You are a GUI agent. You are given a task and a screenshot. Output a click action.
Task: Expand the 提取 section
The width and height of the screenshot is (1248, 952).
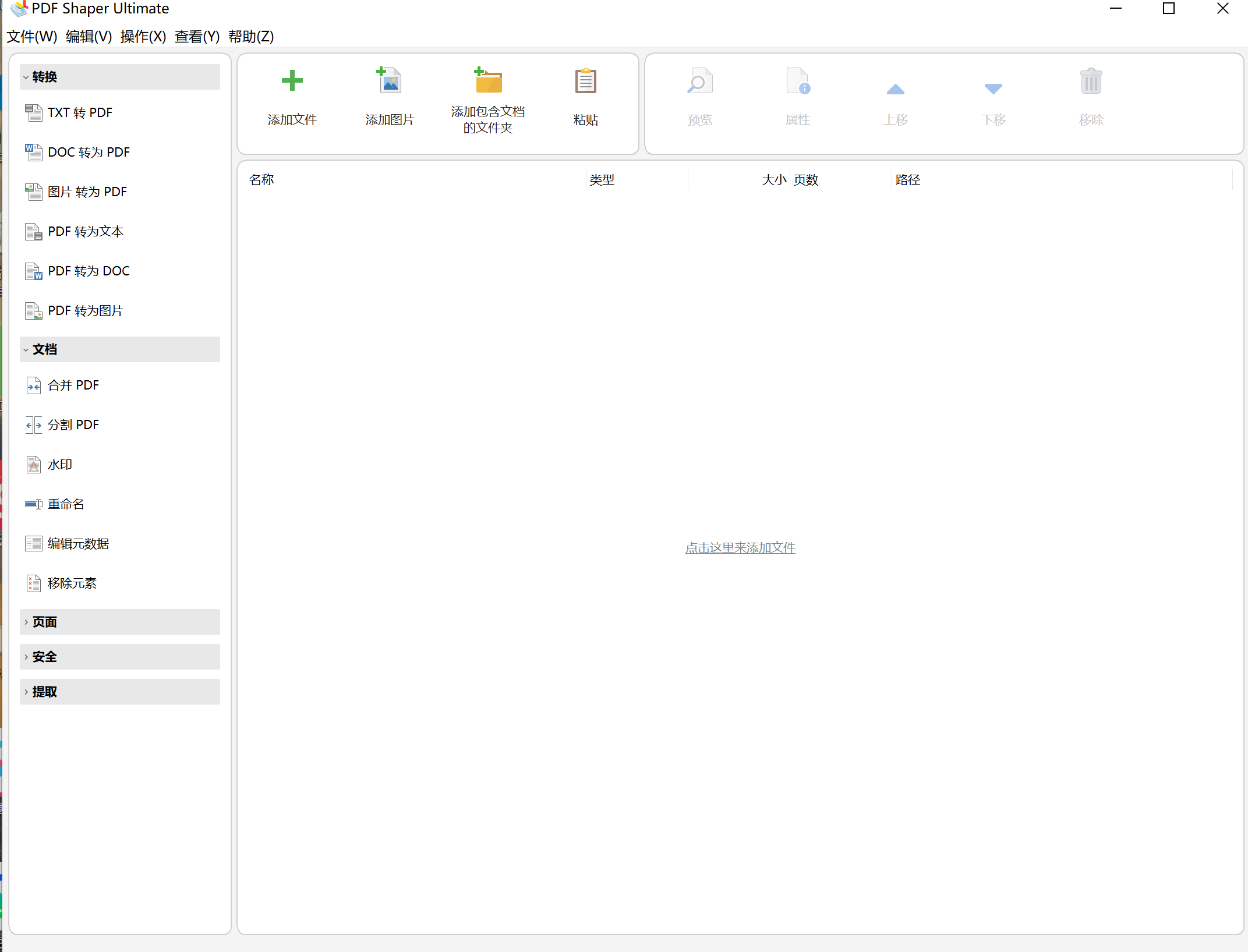click(119, 692)
